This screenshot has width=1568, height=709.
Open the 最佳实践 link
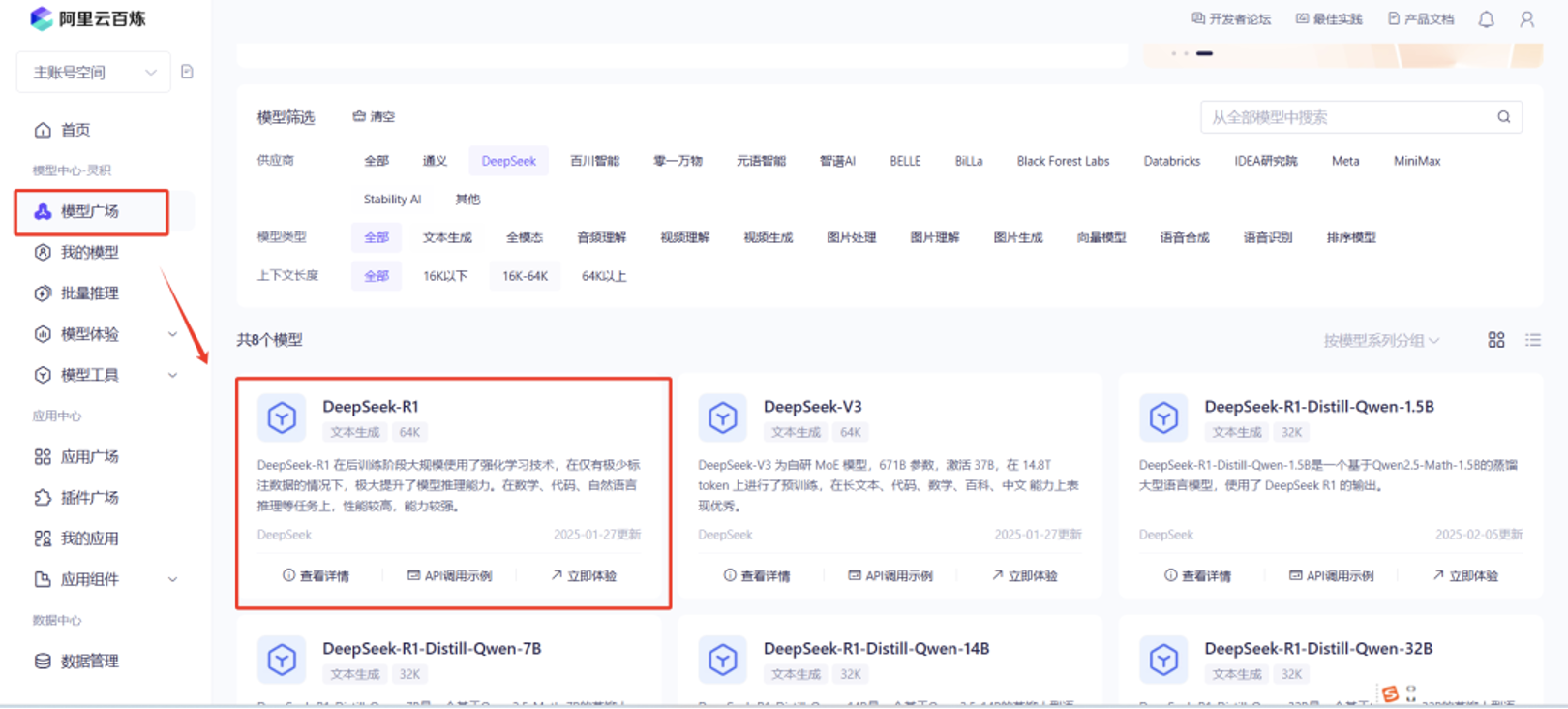coord(1329,18)
